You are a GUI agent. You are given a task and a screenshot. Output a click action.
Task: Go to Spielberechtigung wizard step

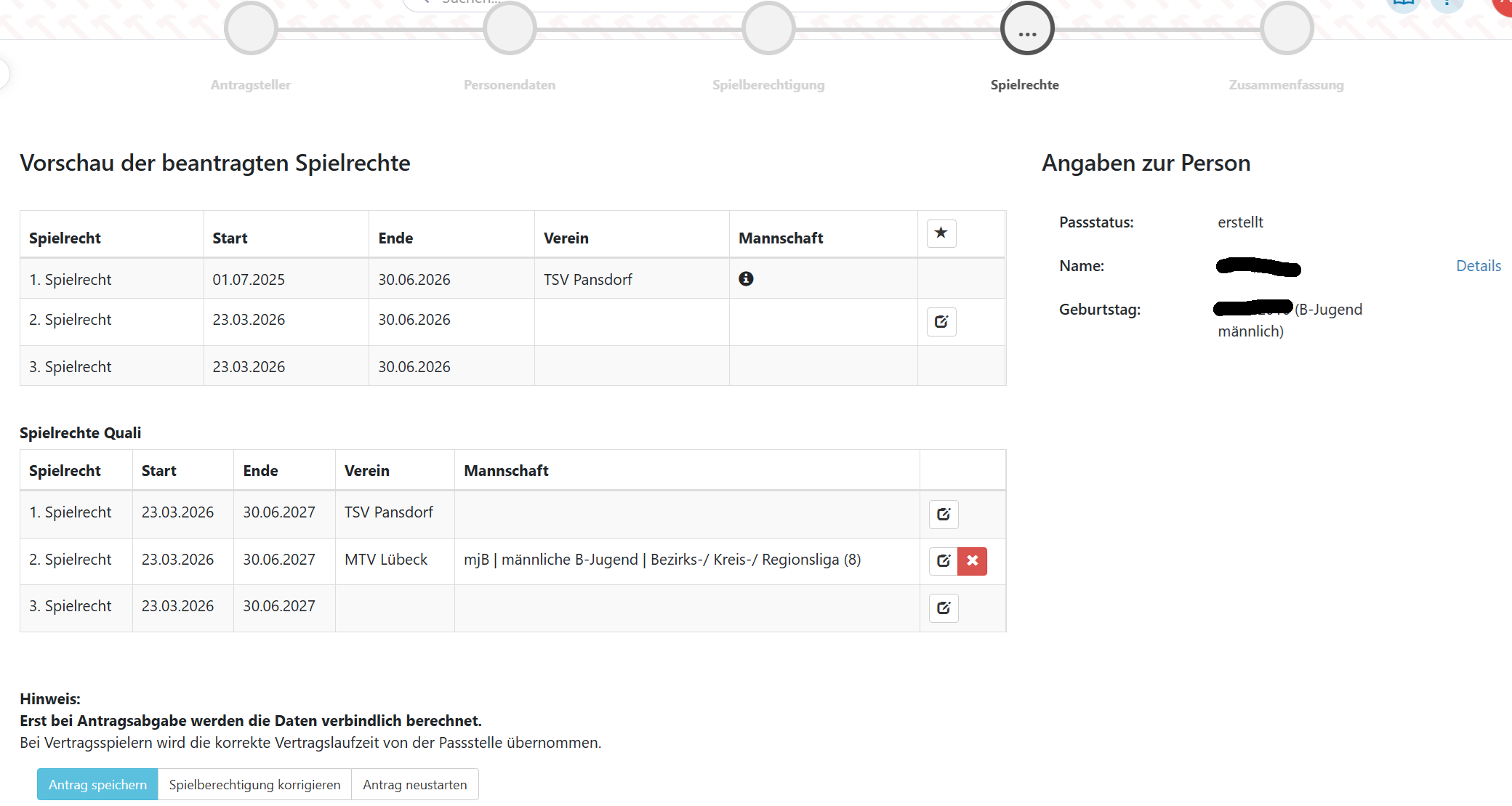pyautogui.click(x=768, y=29)
